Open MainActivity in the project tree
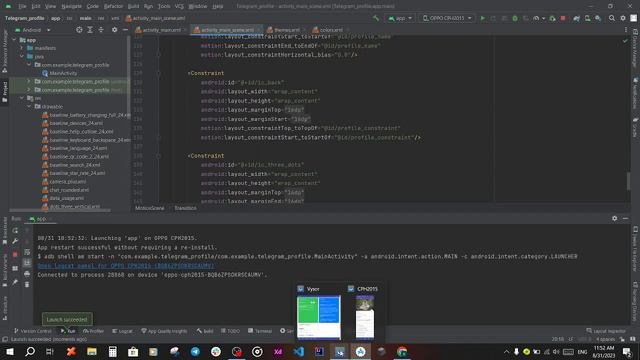The width and height of the screenshot is (640, 360). [60, 73]
